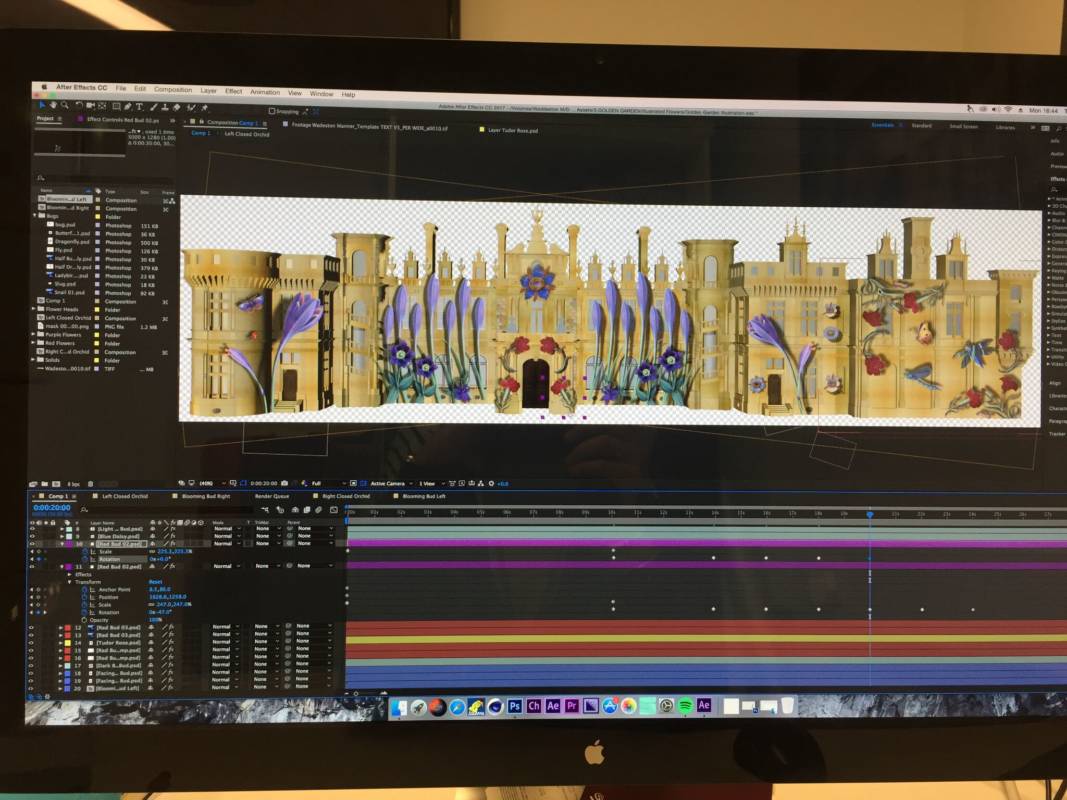Select the Hand tool in toolbar
1067x800 pixels.
(53, 105)
